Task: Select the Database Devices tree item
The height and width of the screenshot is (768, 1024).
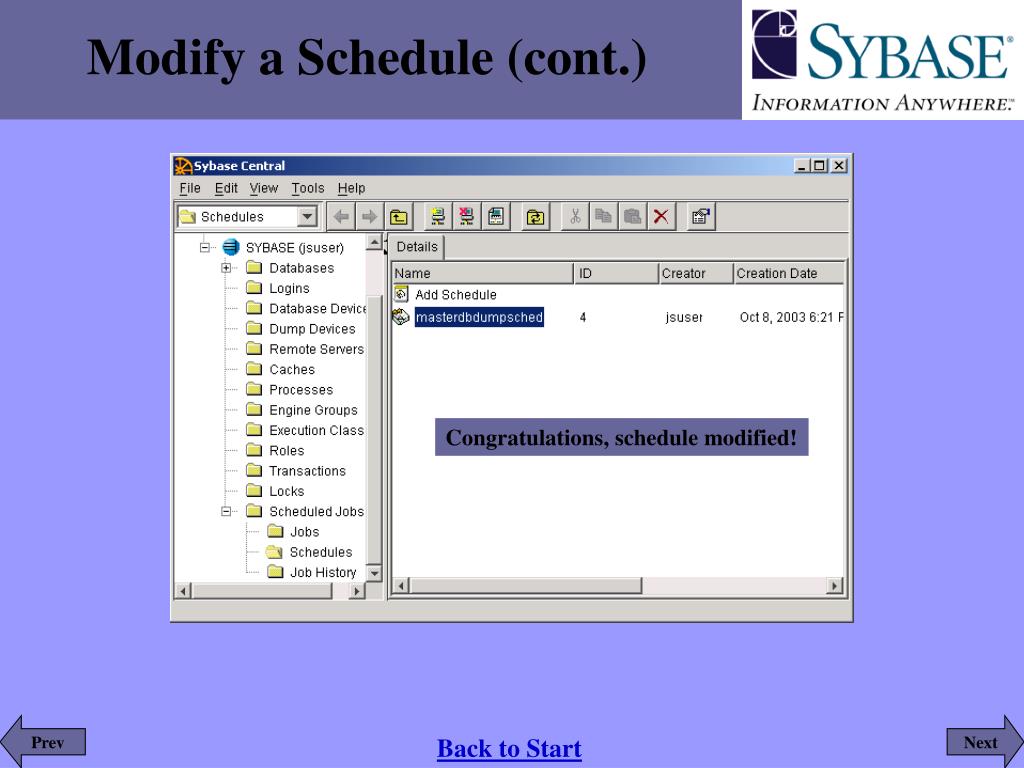Action: point(317,308)
